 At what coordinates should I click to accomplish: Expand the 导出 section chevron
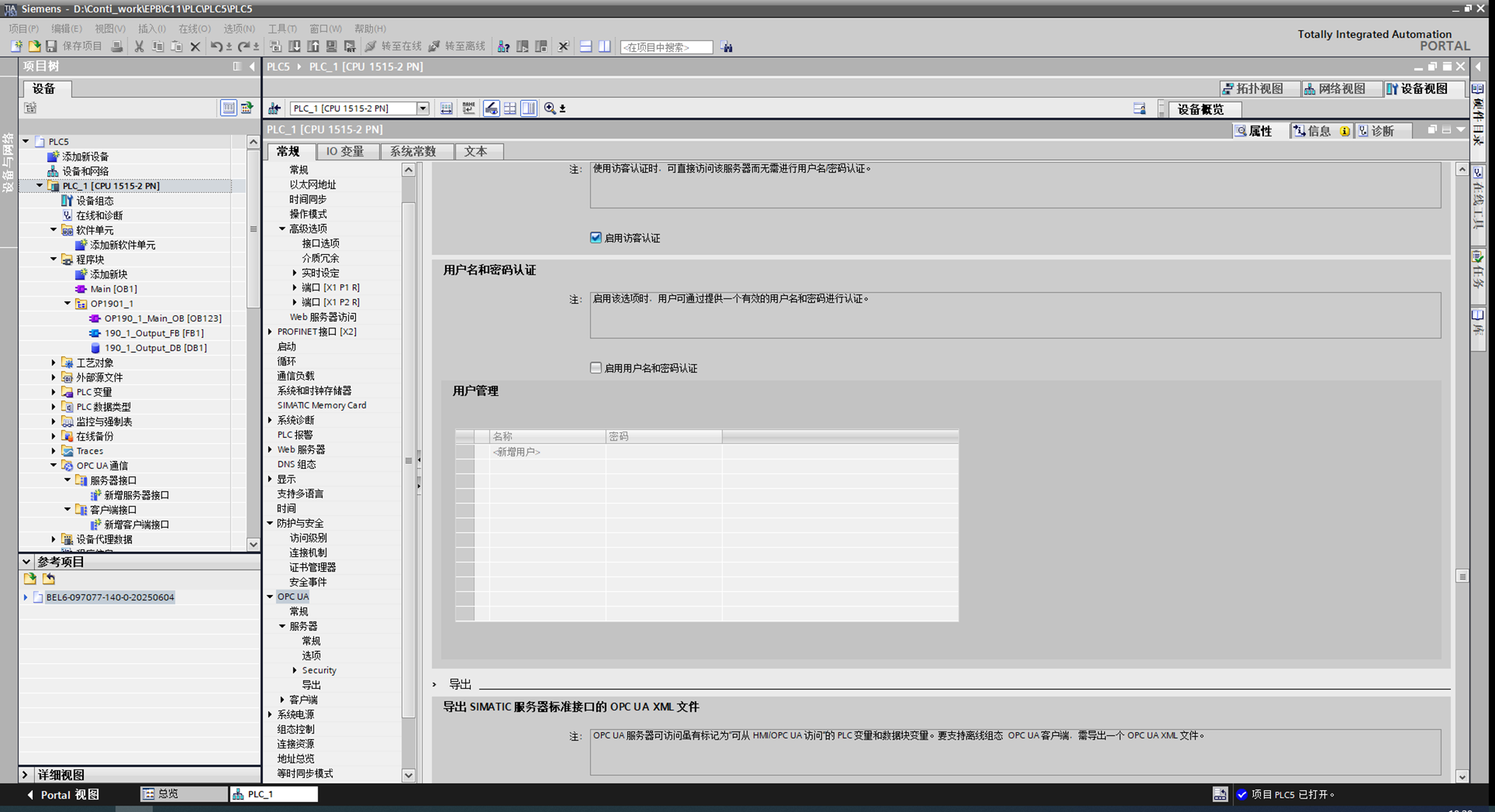pyautogui.click(x=435, y=684)
